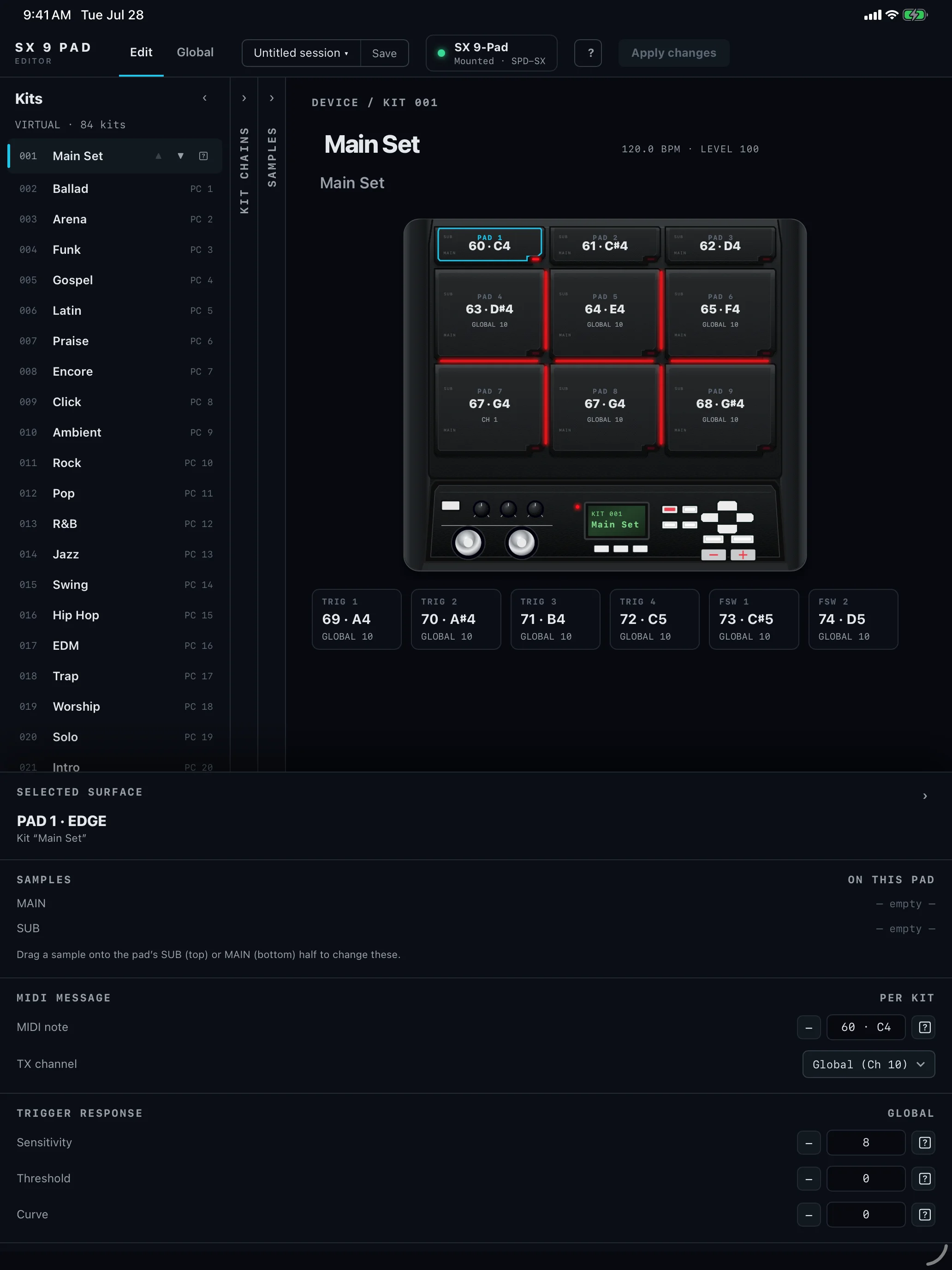
Task: Decrease MIDI note with the minus button
Action: click(x=809, y=1027)
